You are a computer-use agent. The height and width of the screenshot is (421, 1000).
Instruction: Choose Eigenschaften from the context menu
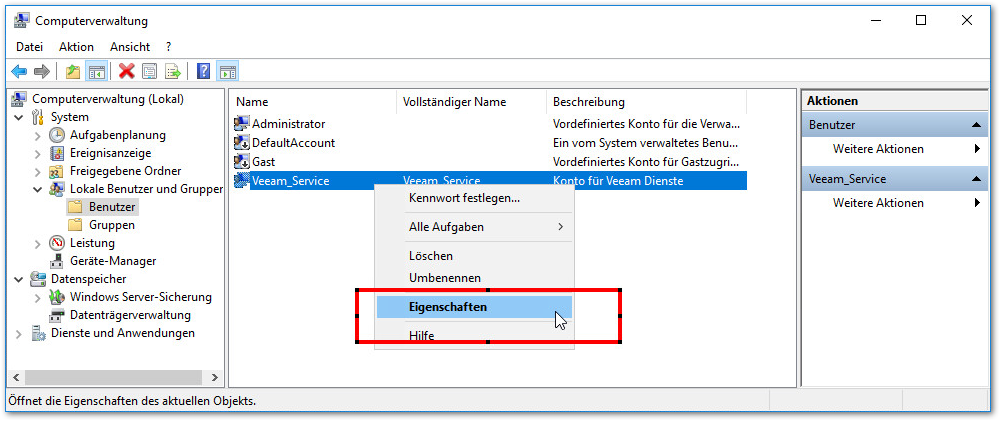click(448, 307)
